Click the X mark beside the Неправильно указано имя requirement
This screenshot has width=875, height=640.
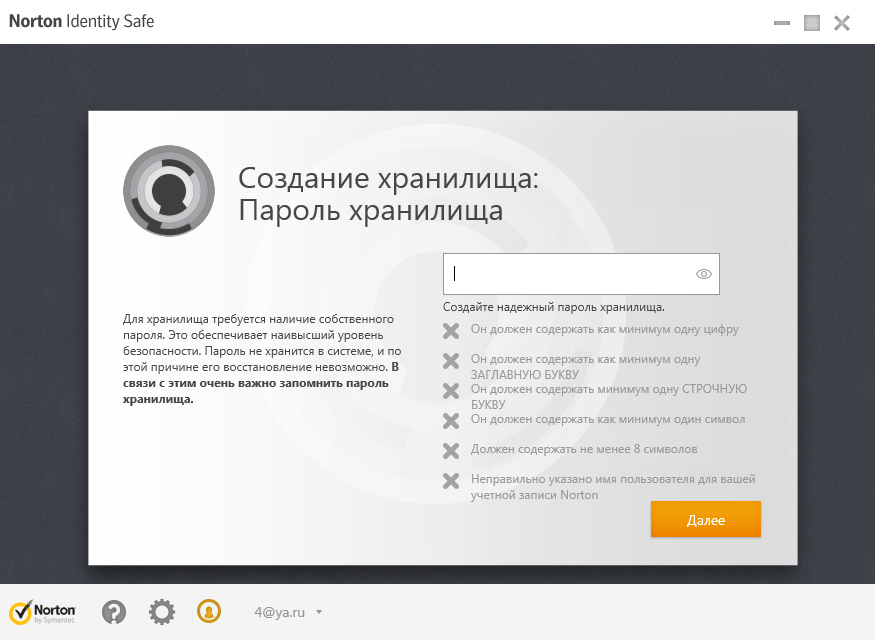tap(451, 480)
